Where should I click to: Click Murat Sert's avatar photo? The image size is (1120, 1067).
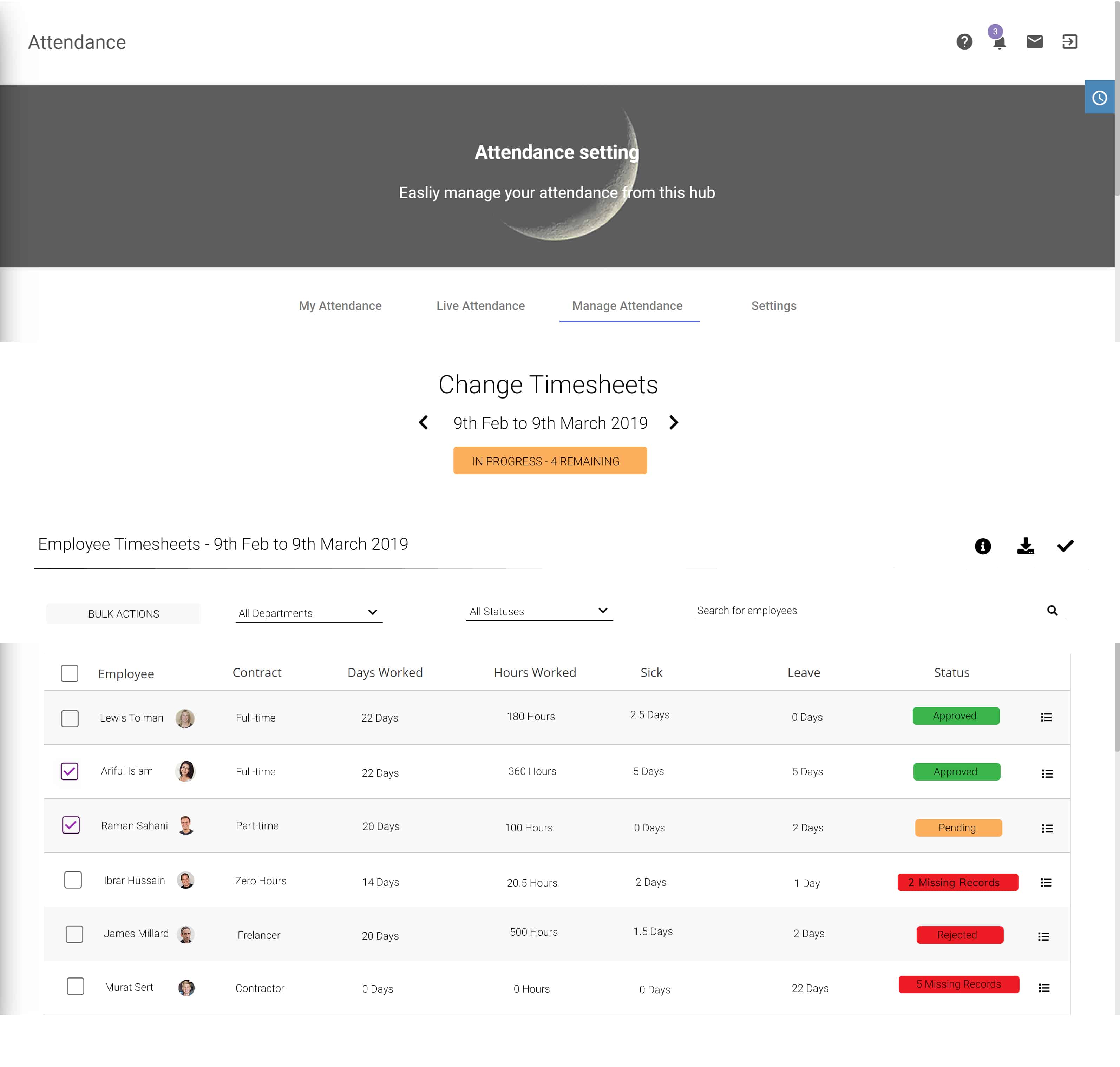pos(186,987)
